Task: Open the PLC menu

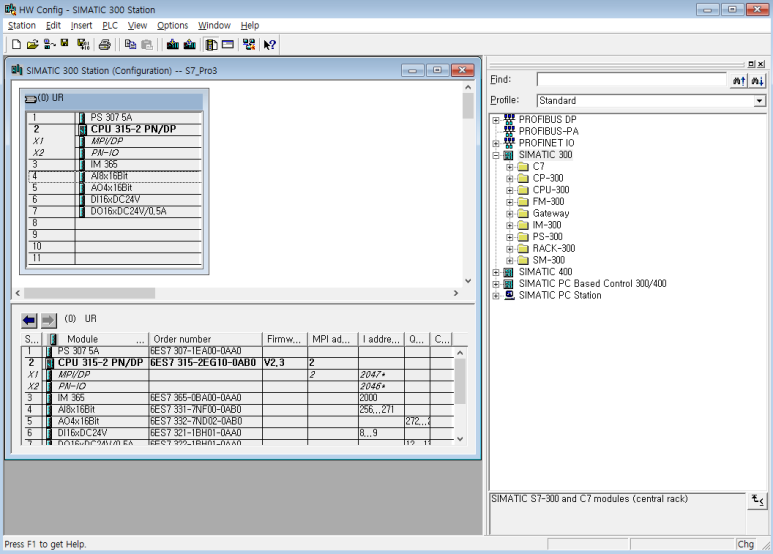Action: click(x=110, y=26)
